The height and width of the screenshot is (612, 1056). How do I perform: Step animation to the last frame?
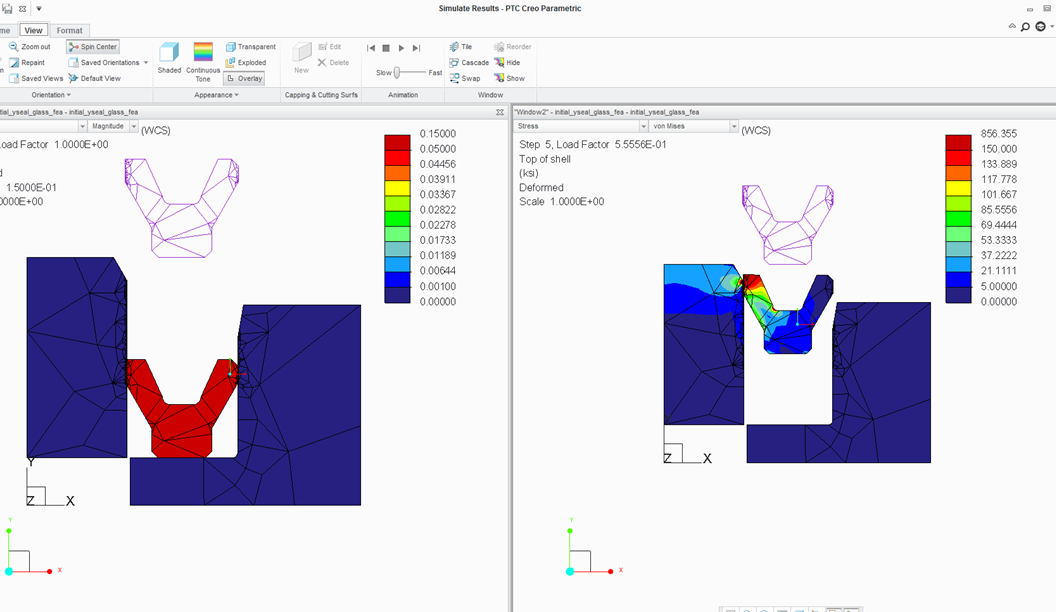[416, 48]
